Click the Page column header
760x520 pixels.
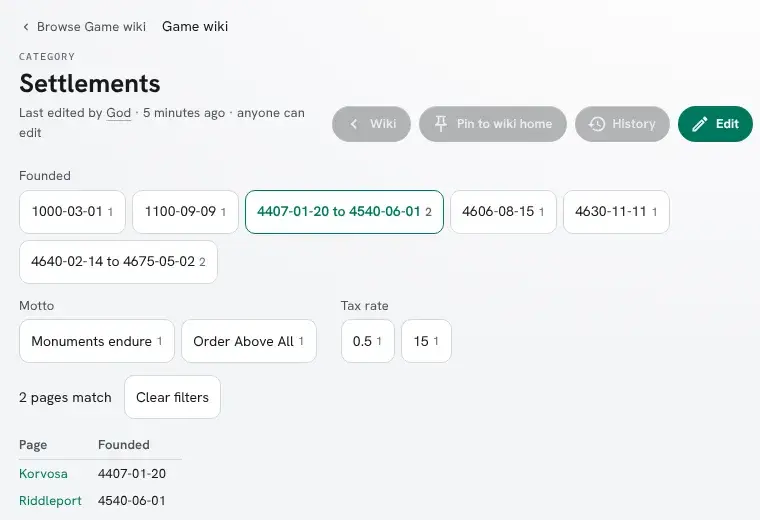click(33, 445)
